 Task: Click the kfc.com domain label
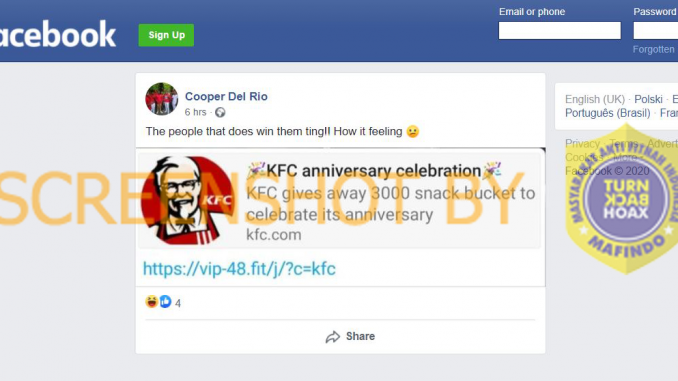coord(273,235)
